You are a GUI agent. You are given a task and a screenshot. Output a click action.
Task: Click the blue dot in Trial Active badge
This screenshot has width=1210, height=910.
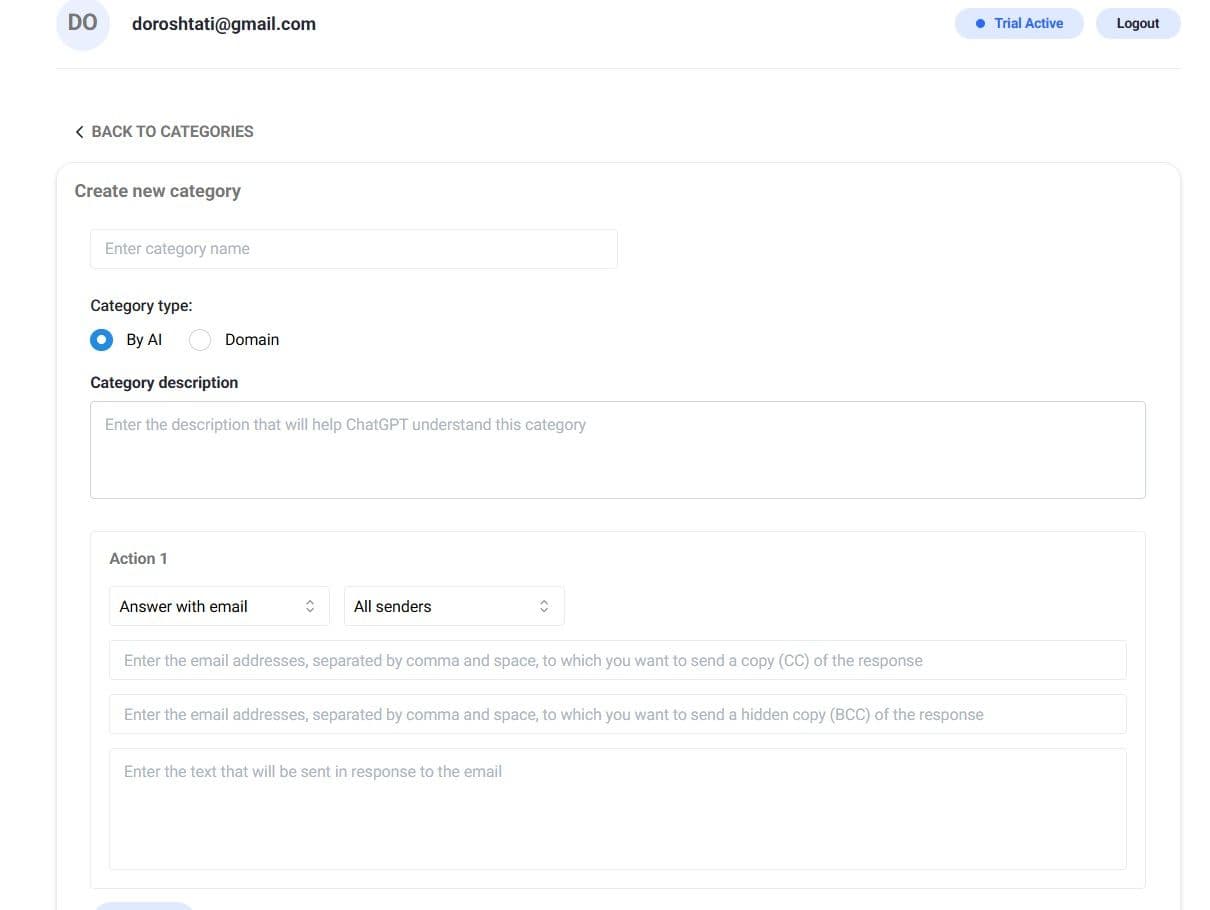click(x=980, y=23)
